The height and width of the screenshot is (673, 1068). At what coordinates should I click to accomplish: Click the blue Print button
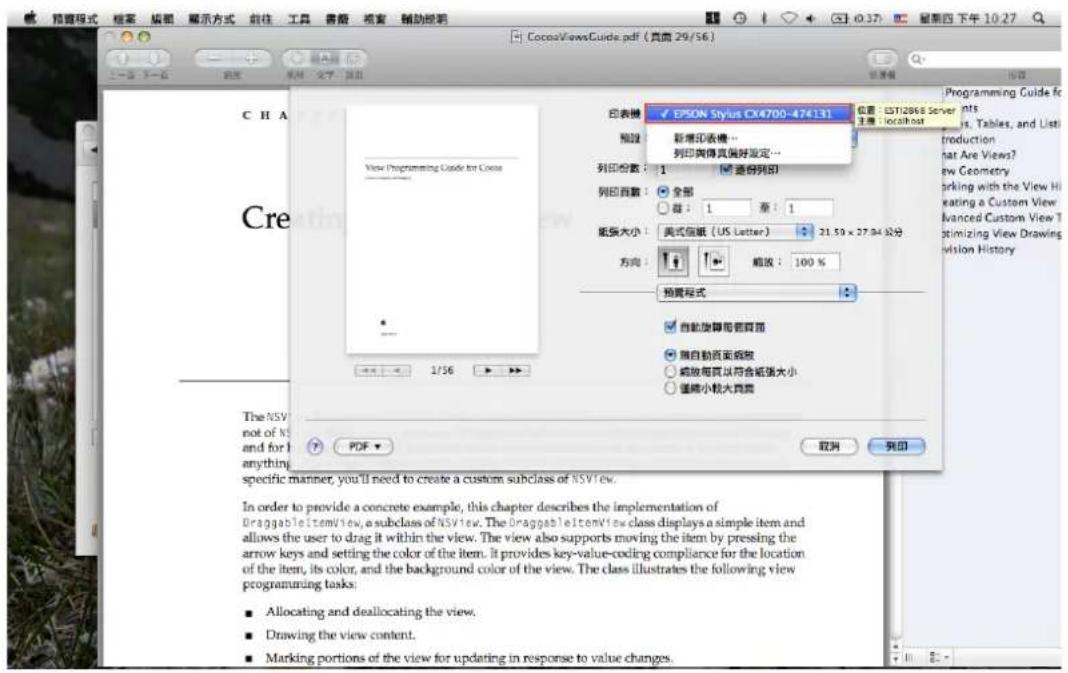tap(896, 447)
